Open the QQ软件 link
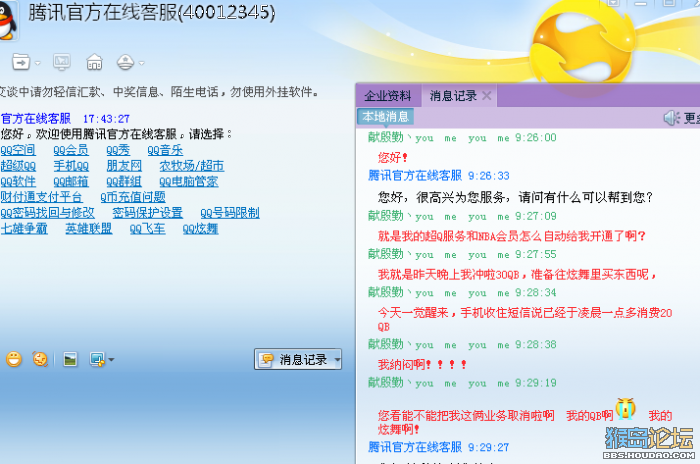 [x=18, y=182]
